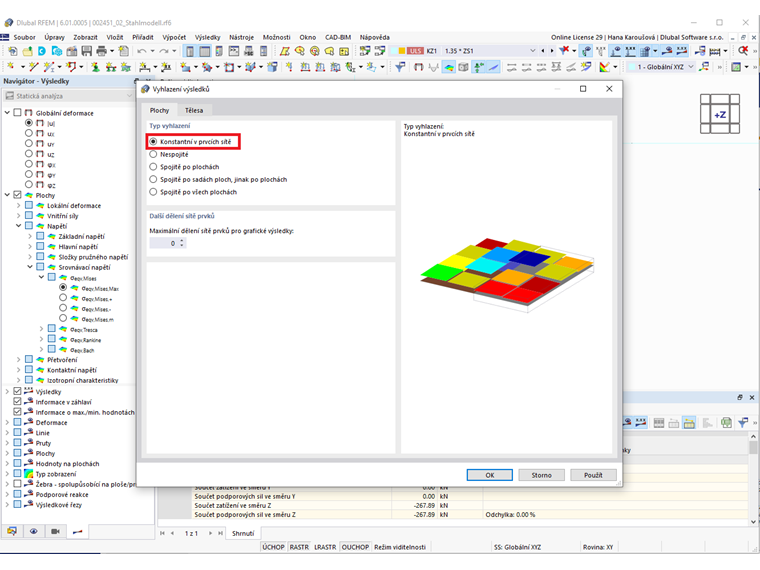
Task: Select 'Nespojitě' smoothing option
Action: (153, 154)
